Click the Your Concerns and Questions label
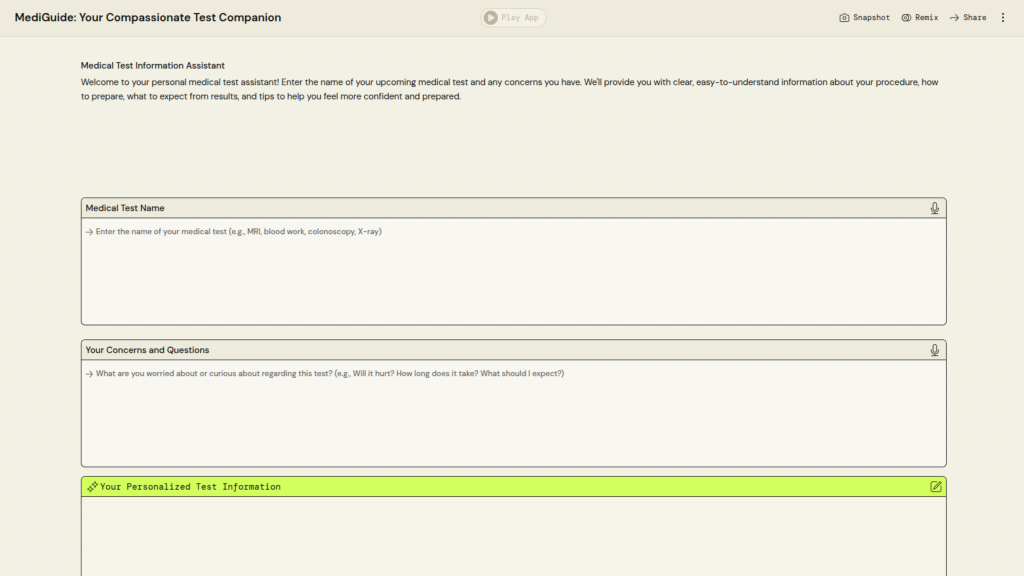1024x576 pixels. pos(147,350)
